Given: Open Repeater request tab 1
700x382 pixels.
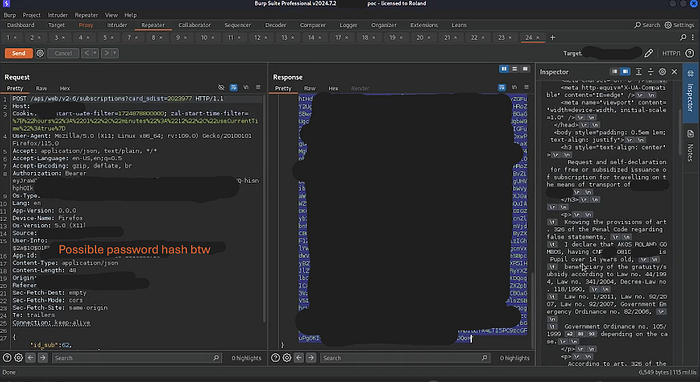Looking at the screenshot, I should pyautogui.click(x=8, y=37).
